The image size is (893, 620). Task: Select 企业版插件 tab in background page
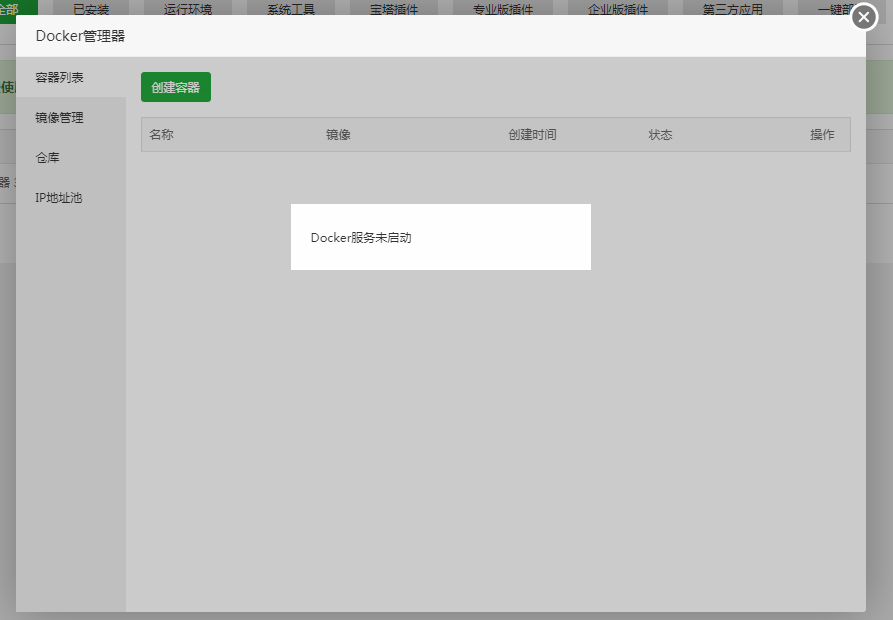pos(617,8)
